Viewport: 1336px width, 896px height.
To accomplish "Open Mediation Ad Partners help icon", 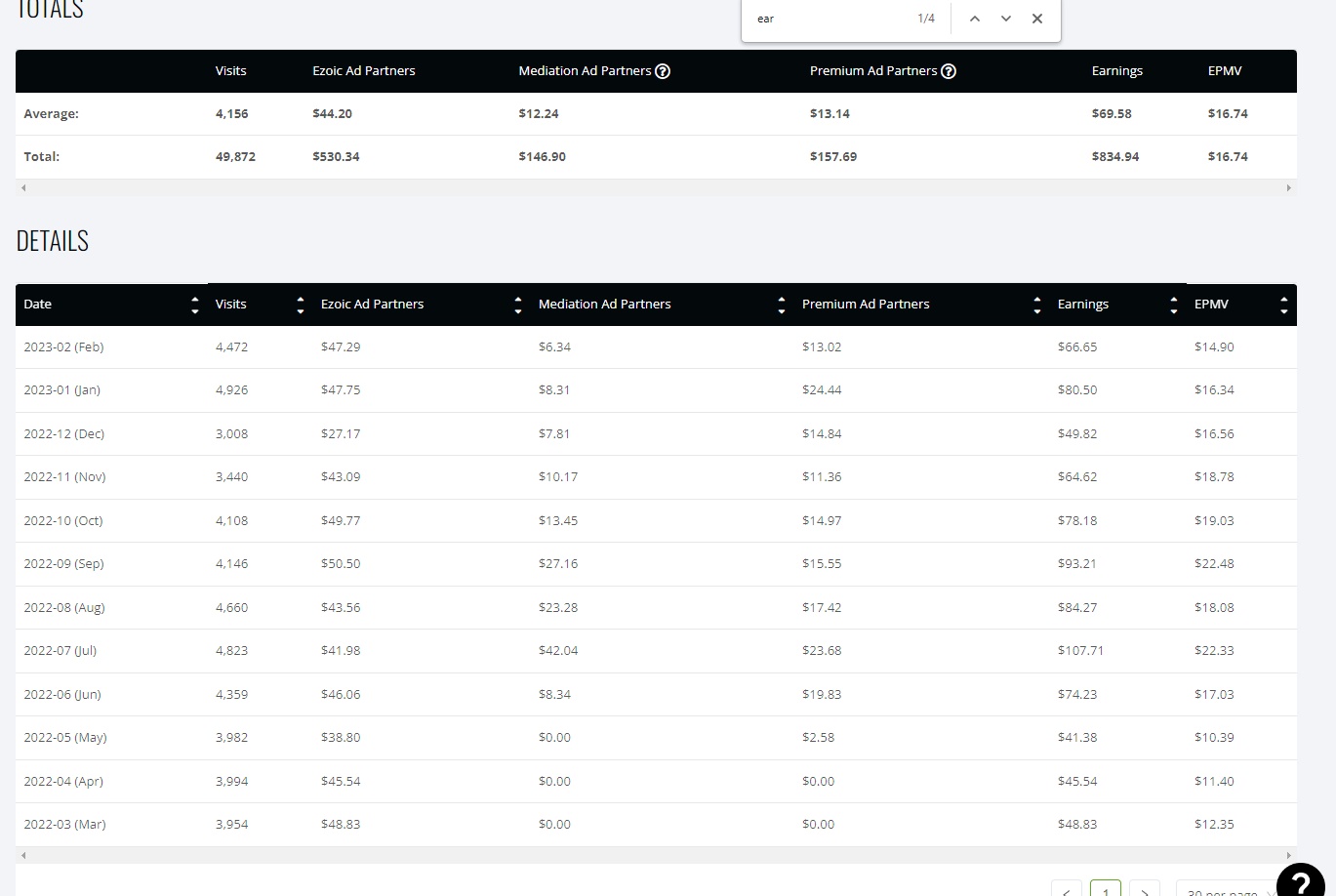I will pyautogui.click(x=663, y=71).
